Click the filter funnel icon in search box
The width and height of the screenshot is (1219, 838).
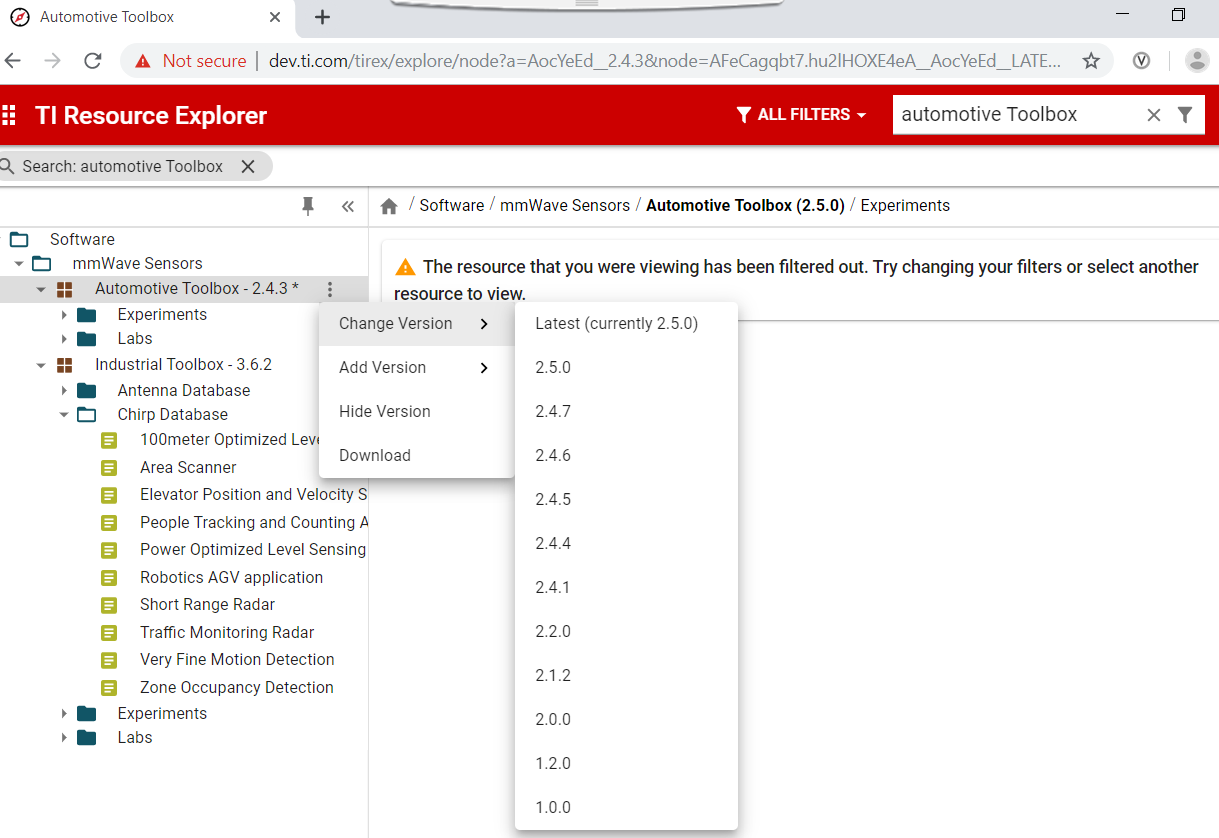1185,114
